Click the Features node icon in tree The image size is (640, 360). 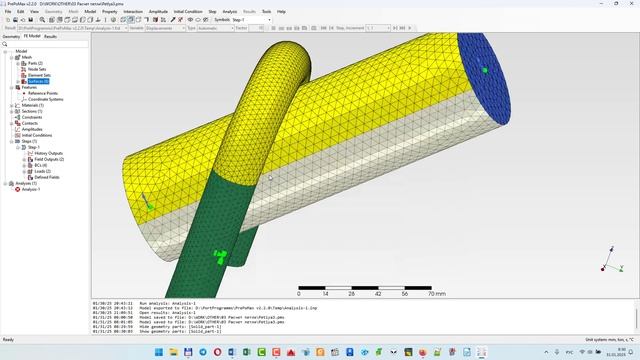click(x=18, y=87)
